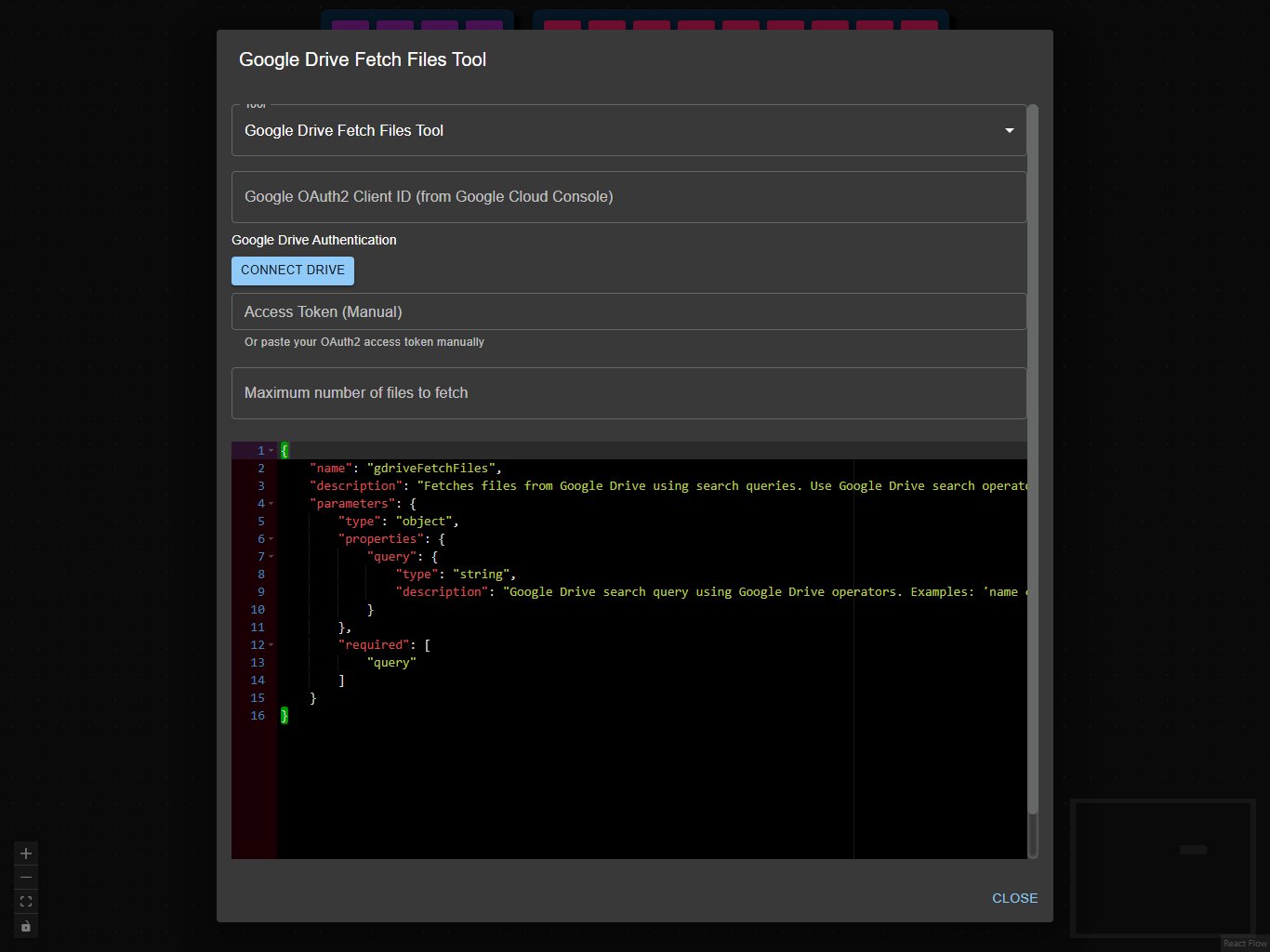This screenshot has width=1270, height=952.
Task: Click the React Flow attribution link
Action: point(1245,944)
